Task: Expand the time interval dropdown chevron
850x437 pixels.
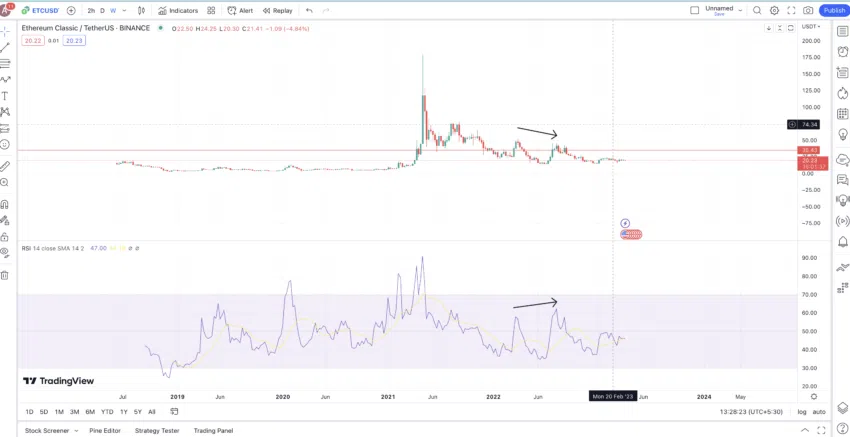Action: click(125, 10)
